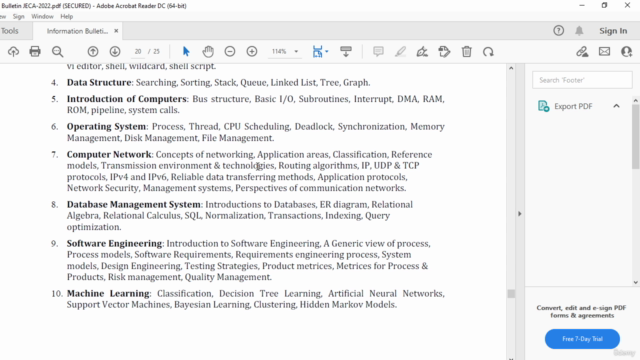Click the 'Operating System' heading text

point(106,127)
